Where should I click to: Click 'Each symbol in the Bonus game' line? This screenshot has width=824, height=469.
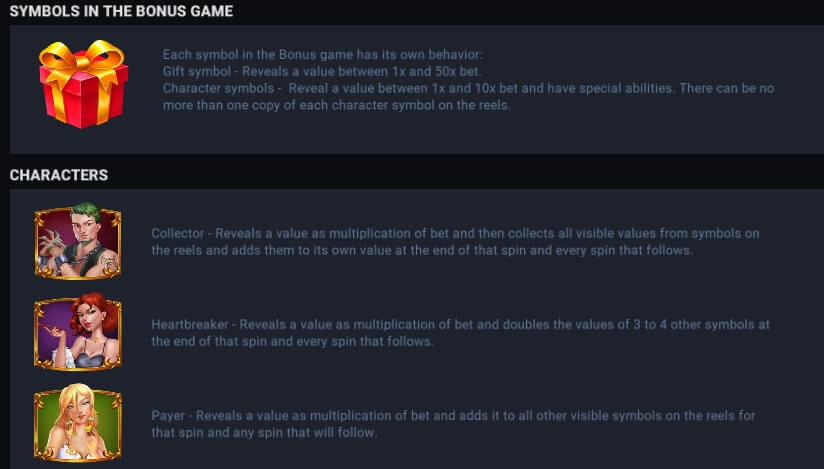click(322, 54)
